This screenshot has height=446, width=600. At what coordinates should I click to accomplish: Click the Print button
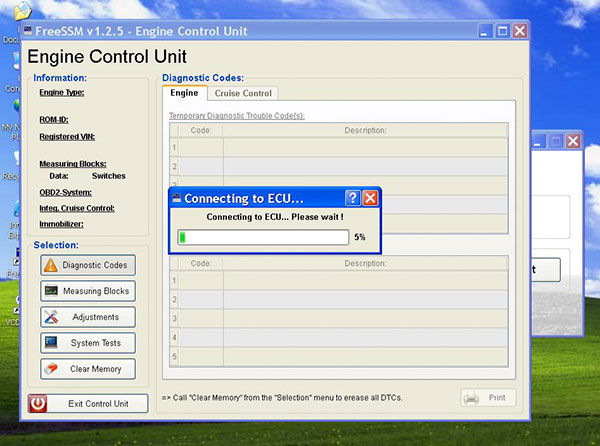(488, 398)
